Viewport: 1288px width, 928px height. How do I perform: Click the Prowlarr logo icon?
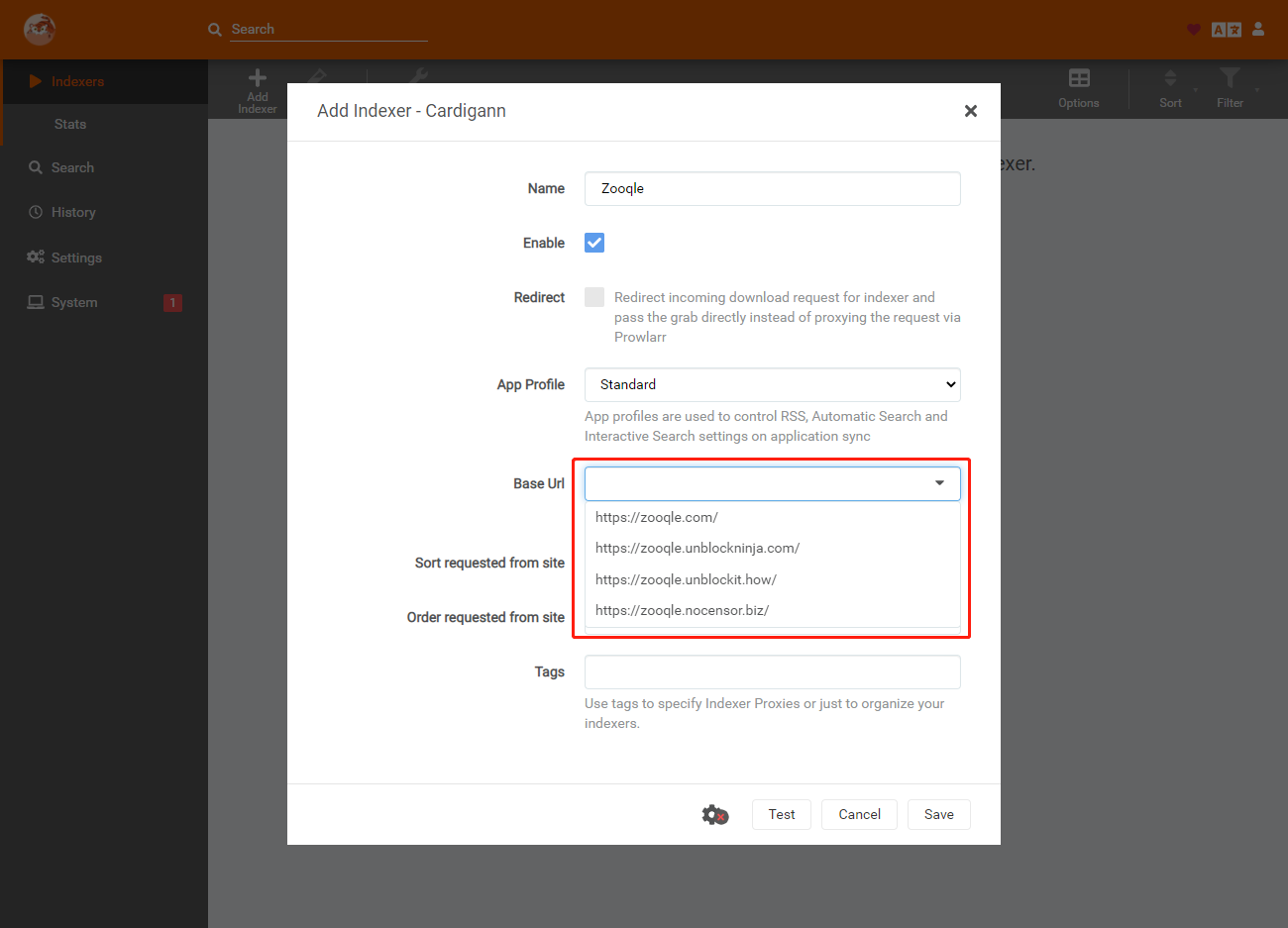pos(40,29)
